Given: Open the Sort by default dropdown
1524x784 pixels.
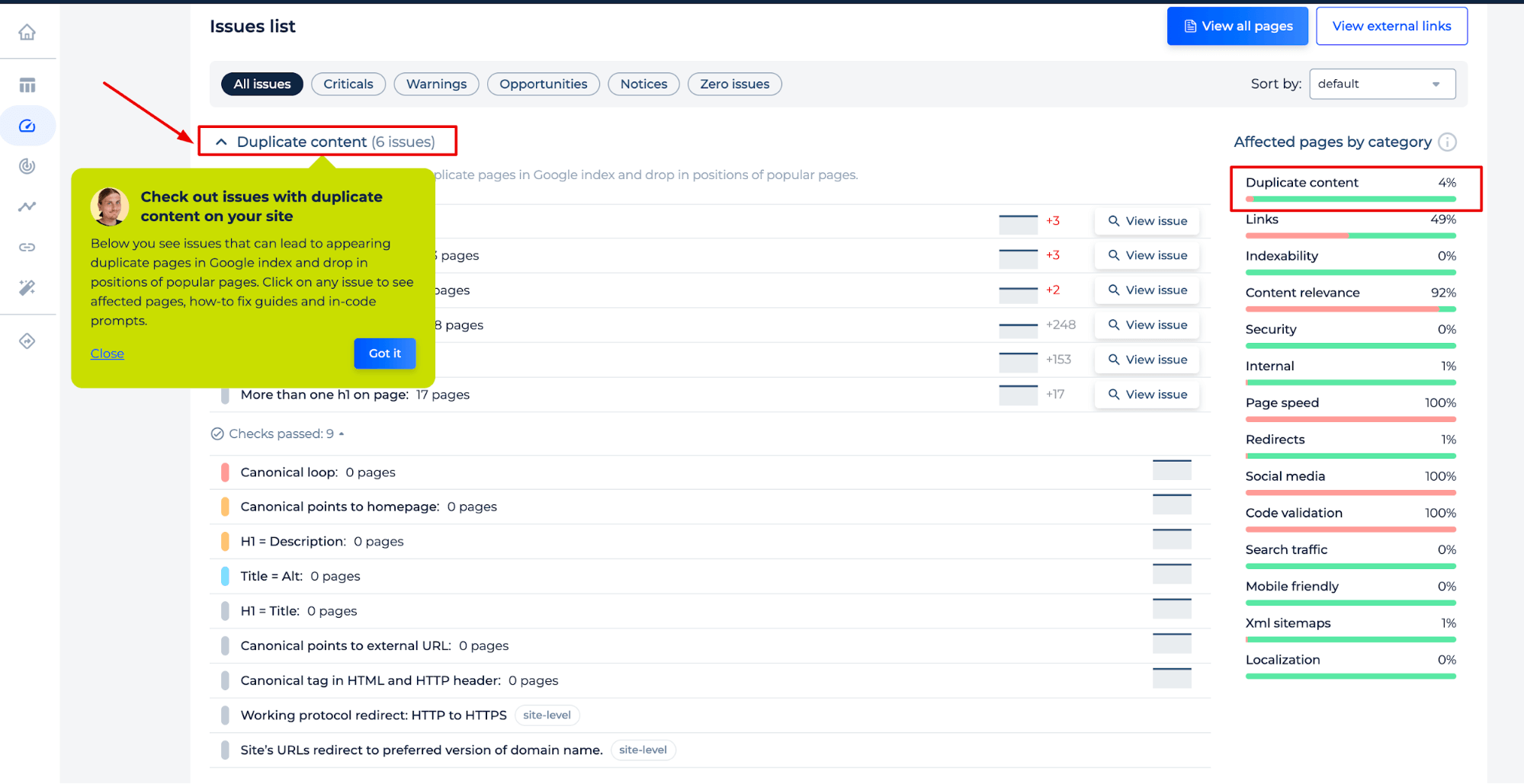Looking at the screenshot, I should [x=1381, y=84].
